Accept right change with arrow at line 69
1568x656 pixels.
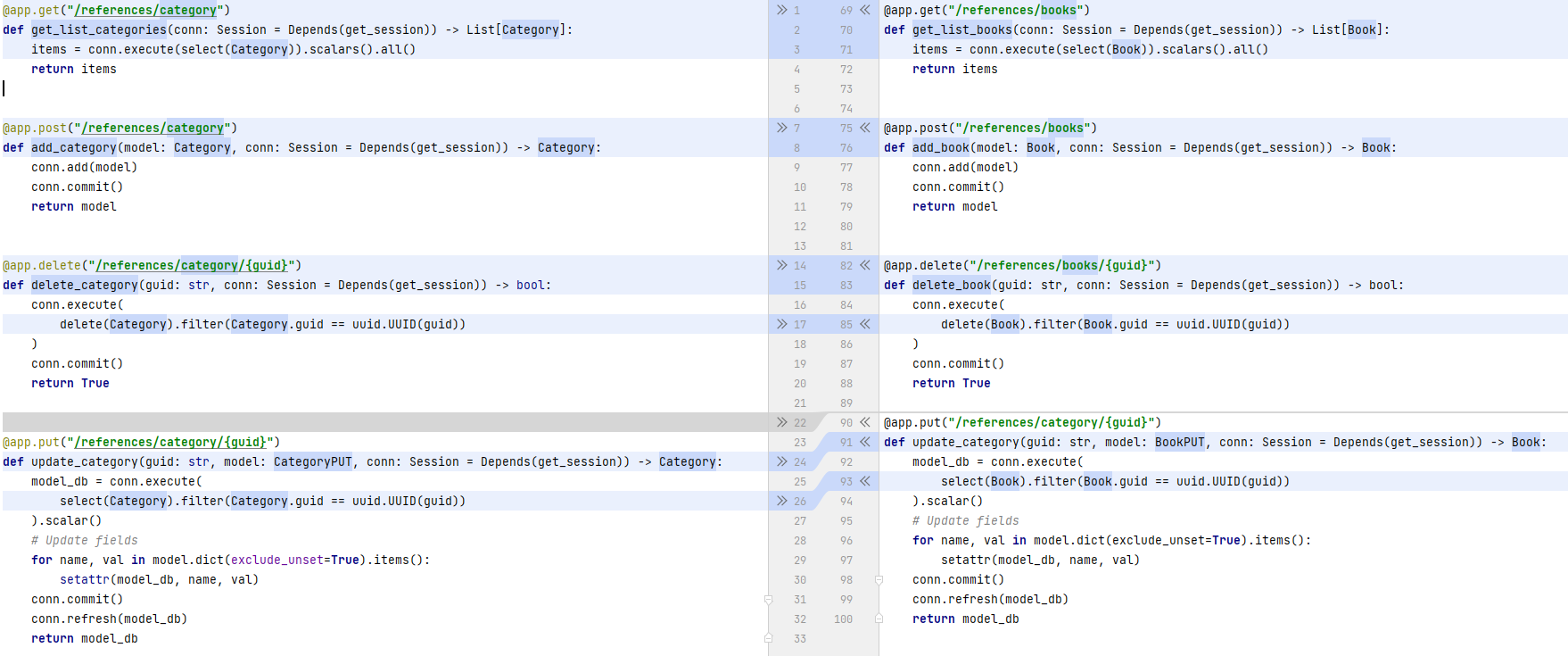(x=864, y=10)
